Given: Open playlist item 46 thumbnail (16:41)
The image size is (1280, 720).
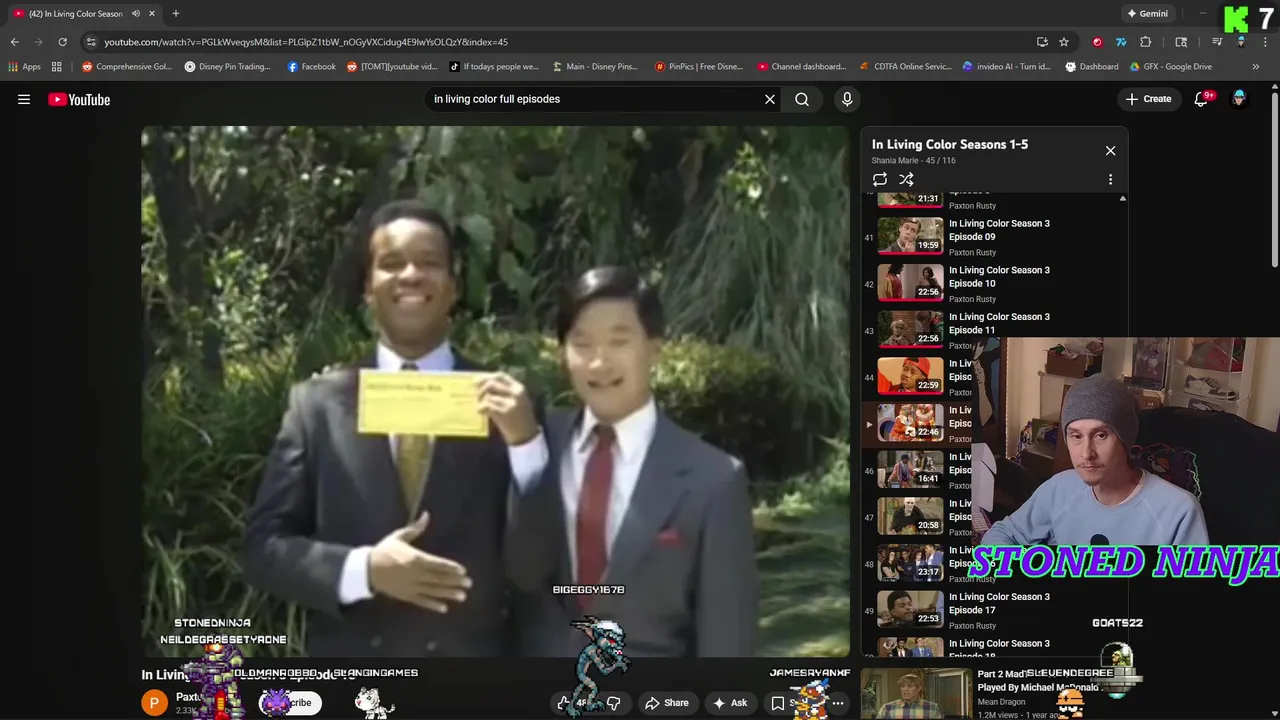Looking at the screenshot, I should point(910,470).
